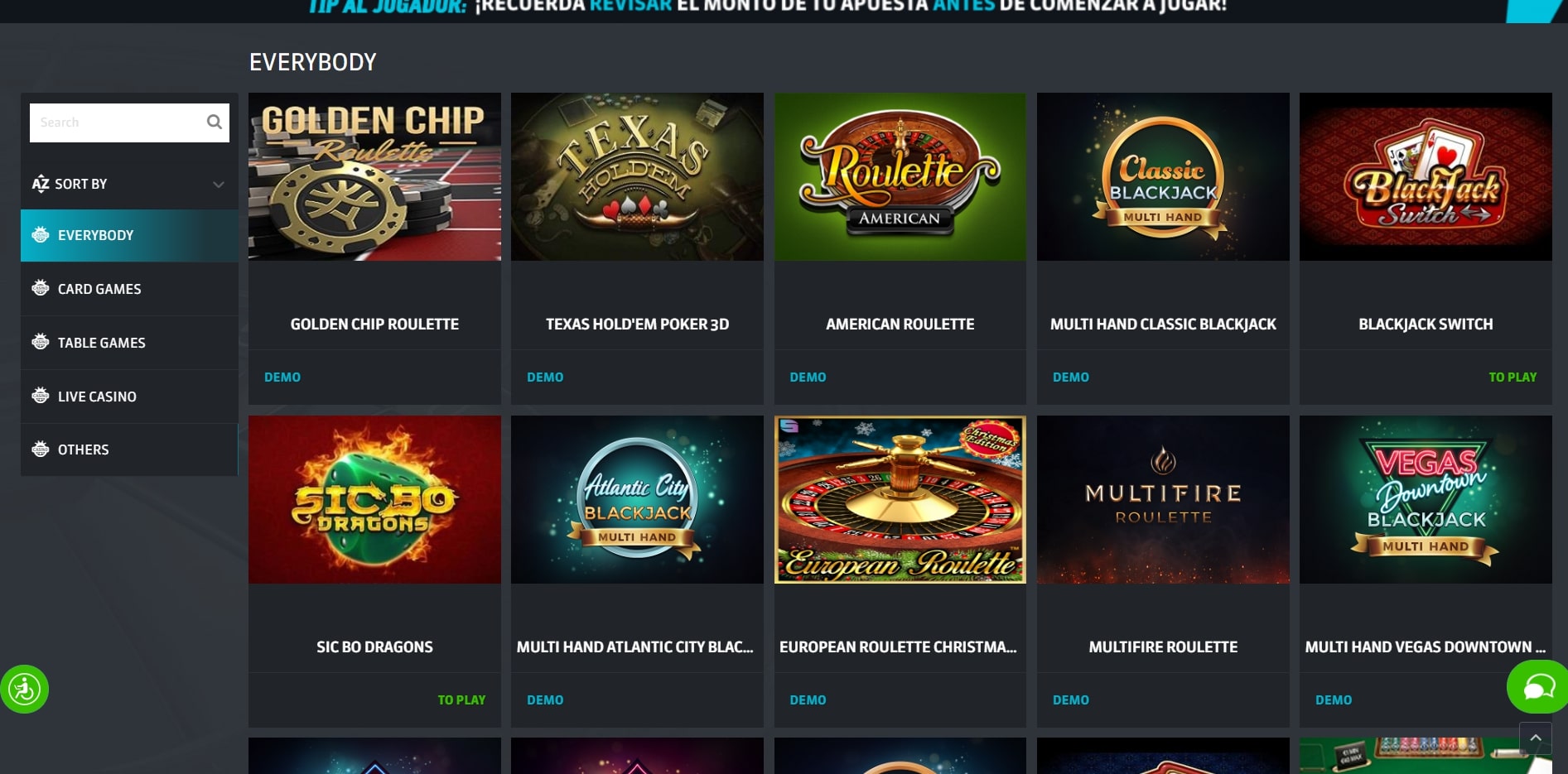The height and width of the screenshot is (774, 1568).
Task: Click To Play under Blackjack Switch
Action: click(x=1513, y=377)
